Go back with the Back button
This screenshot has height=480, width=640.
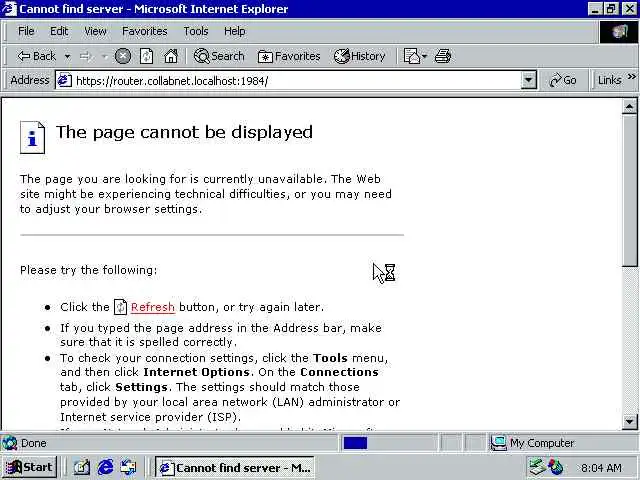click(36, 56)
